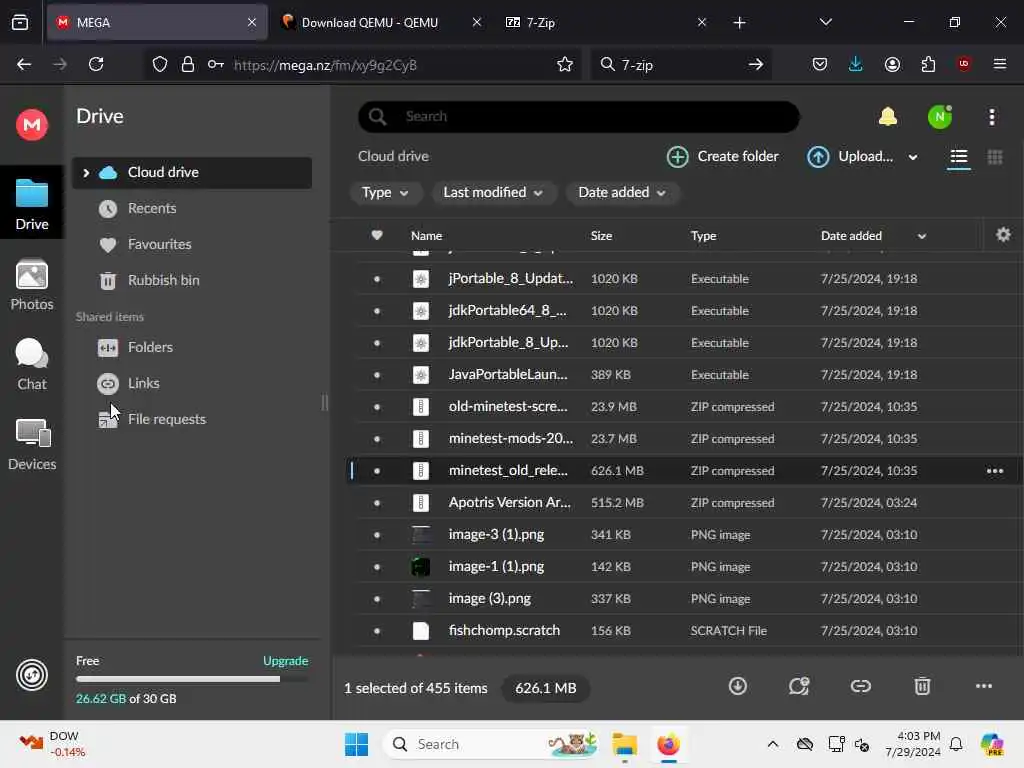
Task: Open the uBlock Origin extension icon
Action: click(963, 64)
